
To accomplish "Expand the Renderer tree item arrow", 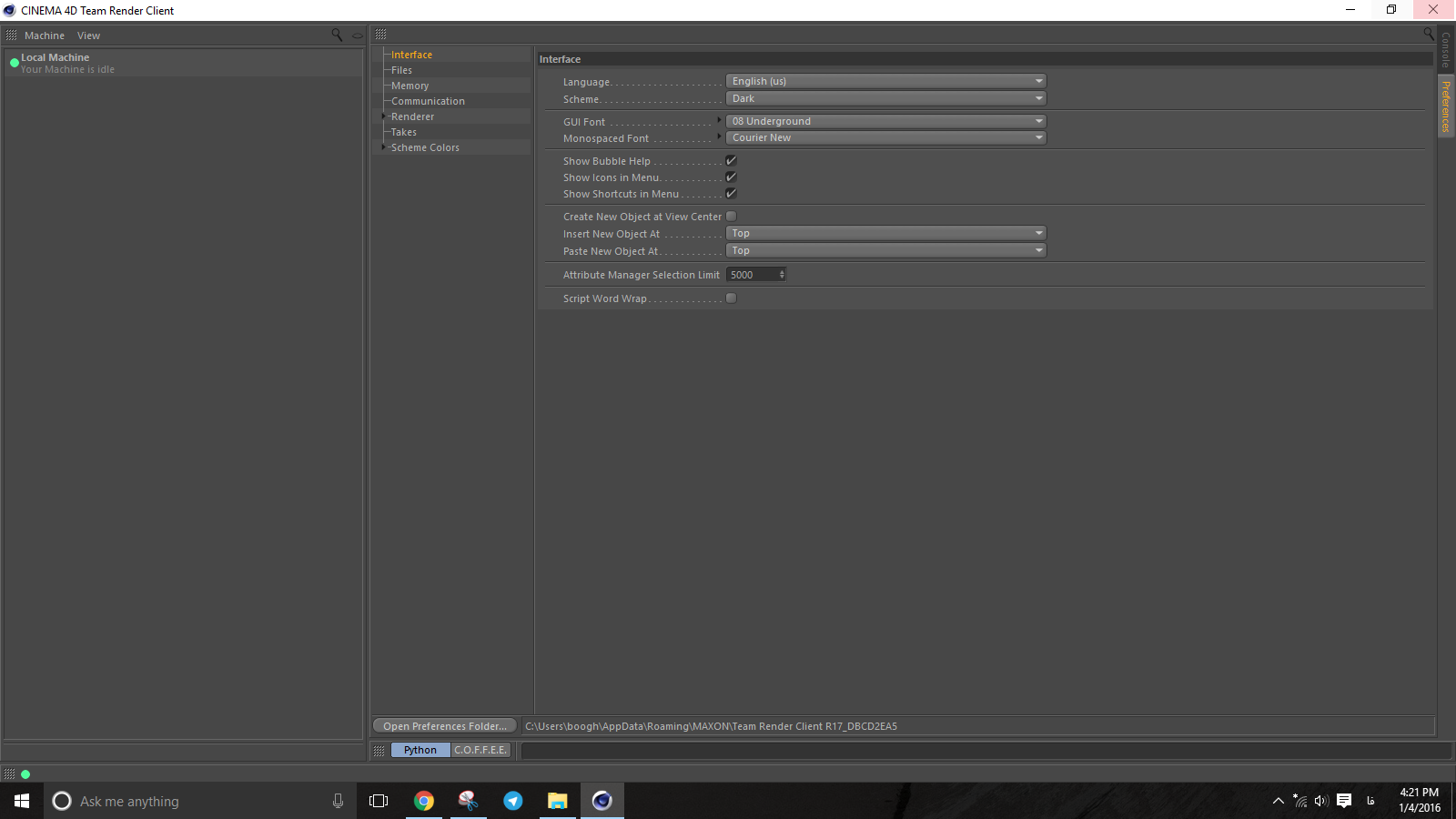I will click(384, 116).
